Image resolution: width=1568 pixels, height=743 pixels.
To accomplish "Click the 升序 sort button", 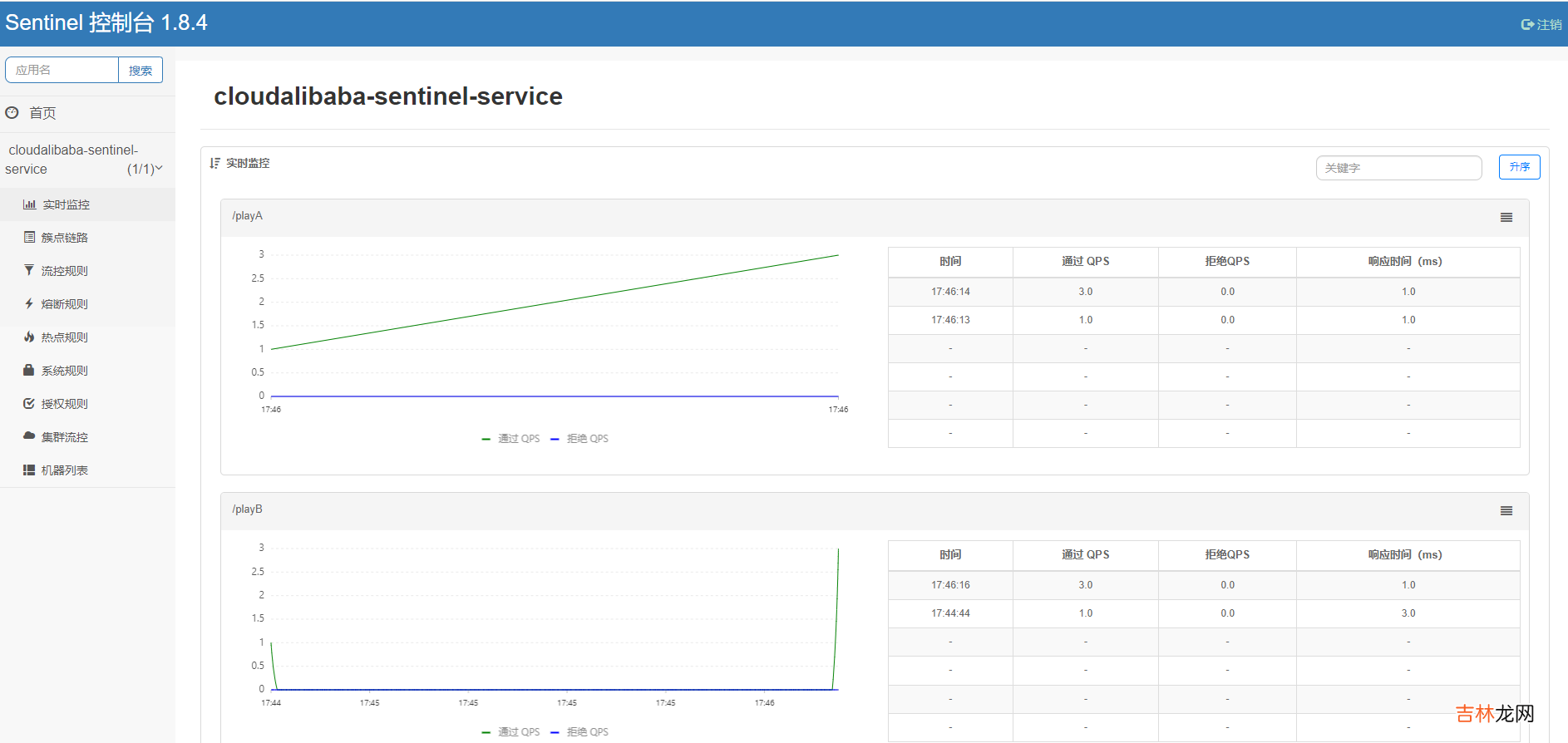I will pyautogui.click(x=1519, y=167).
